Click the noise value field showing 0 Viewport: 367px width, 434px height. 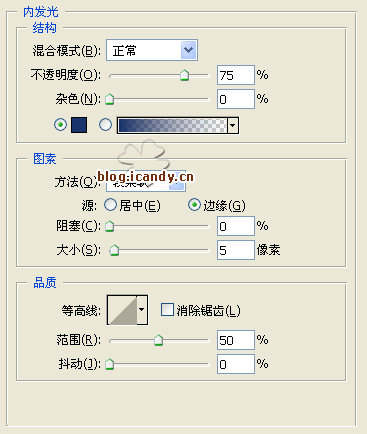[x=236, y=99]
